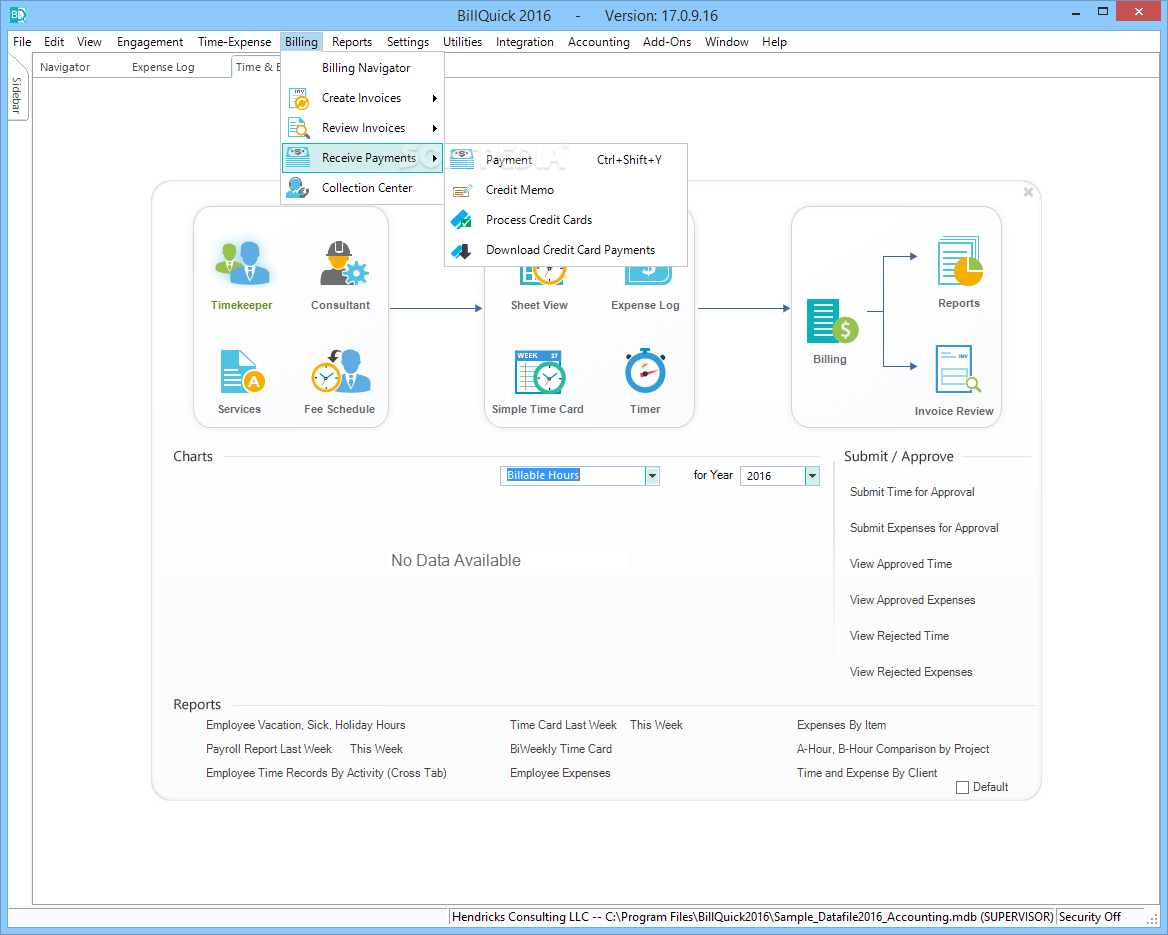Open BiWeekly Time Card report
Image resolution: width=1168 pixels, height=935 pixels.
(561, 749)
